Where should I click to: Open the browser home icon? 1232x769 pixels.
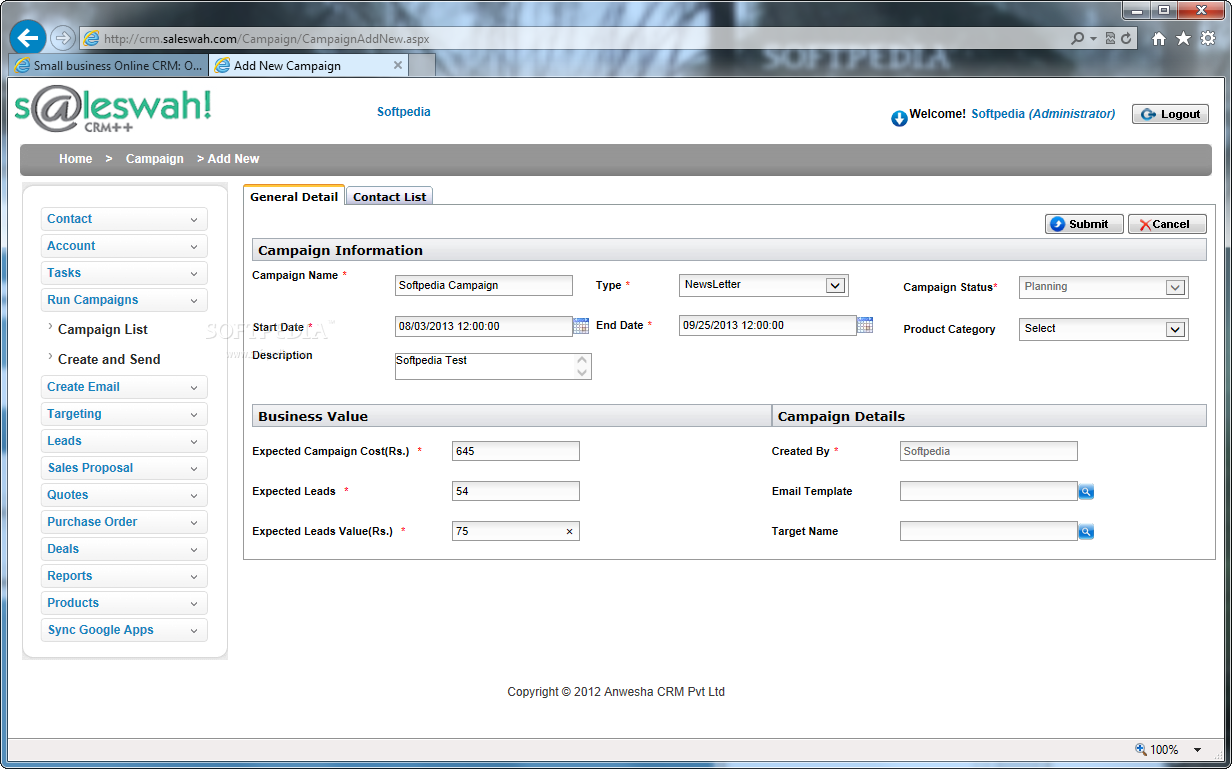coord(1160,39)
